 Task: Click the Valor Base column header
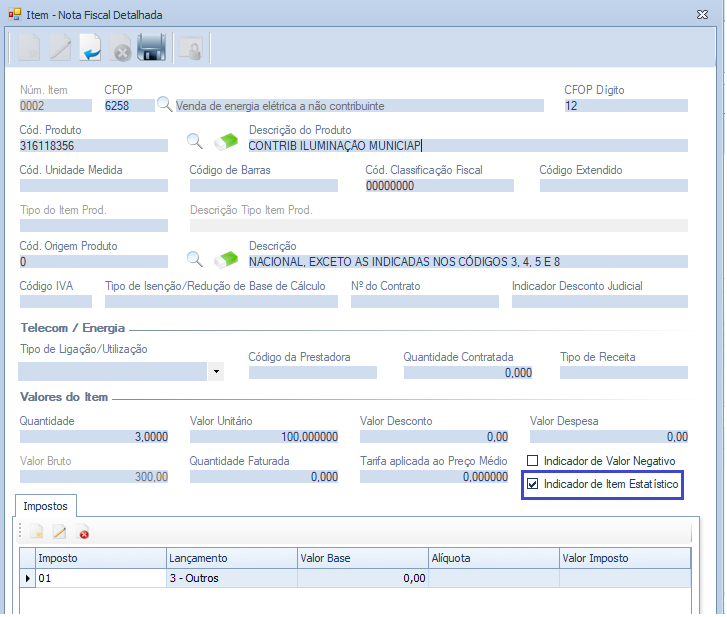362,558
